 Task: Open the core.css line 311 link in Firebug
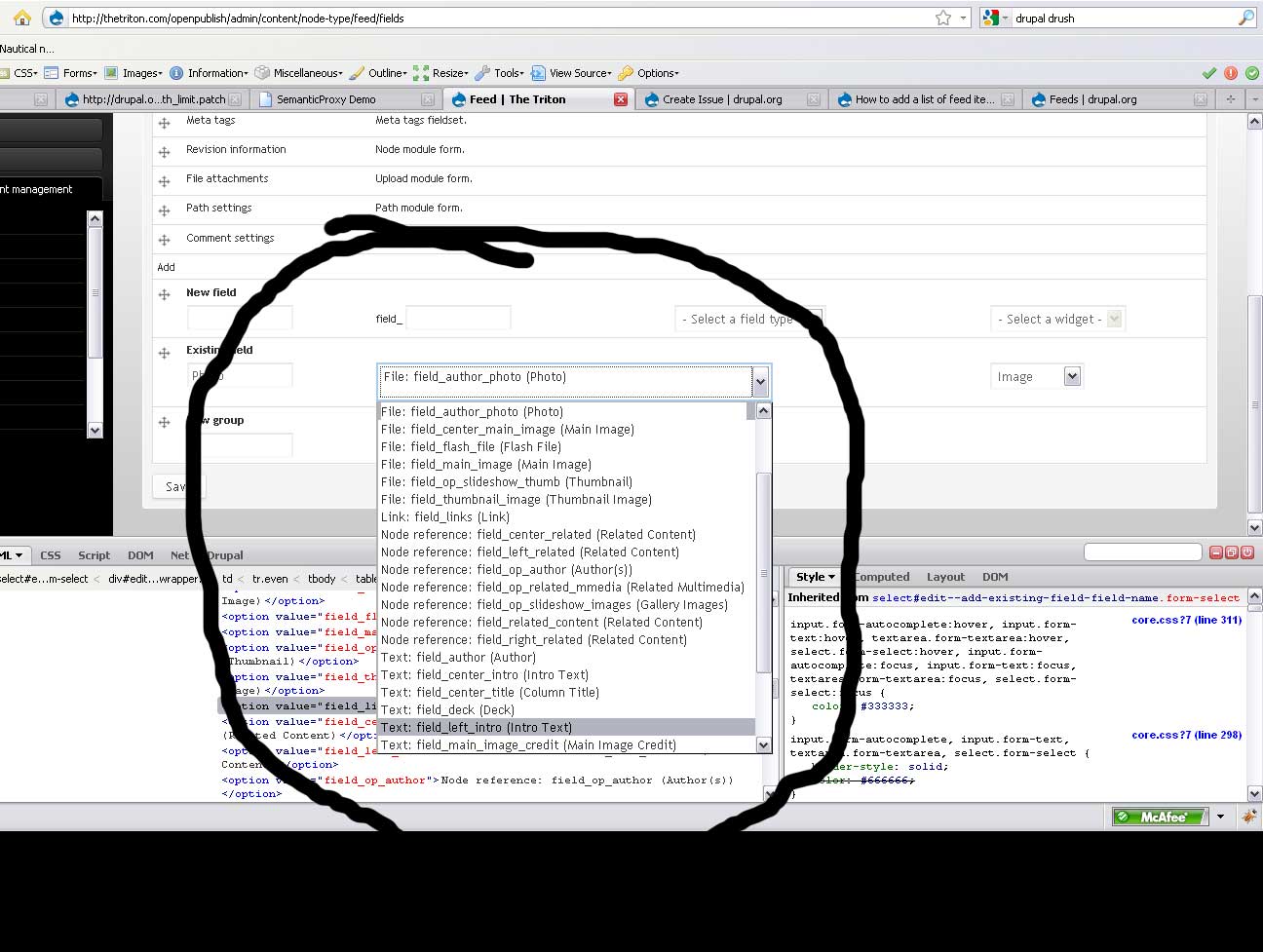(x=1186, y=620)
